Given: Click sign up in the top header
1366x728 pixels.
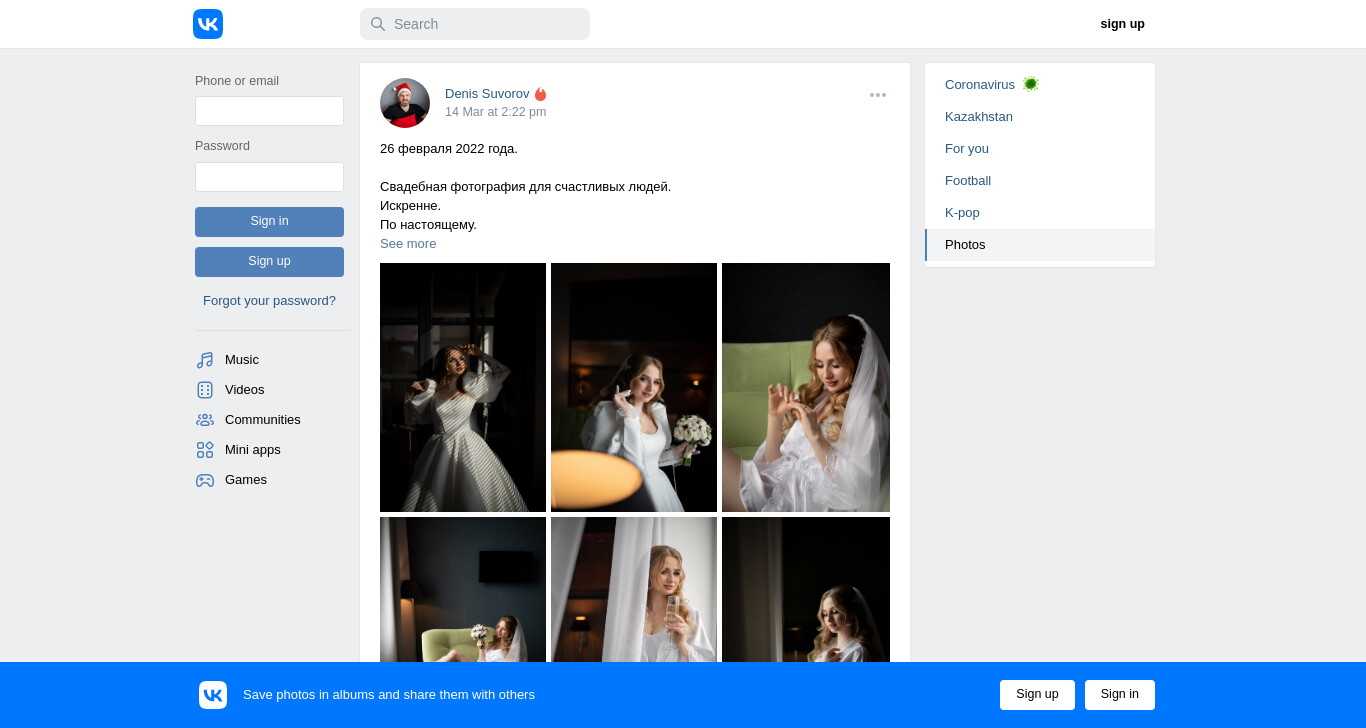Looking at the screenshot, I should click(x=1122, y=24).
